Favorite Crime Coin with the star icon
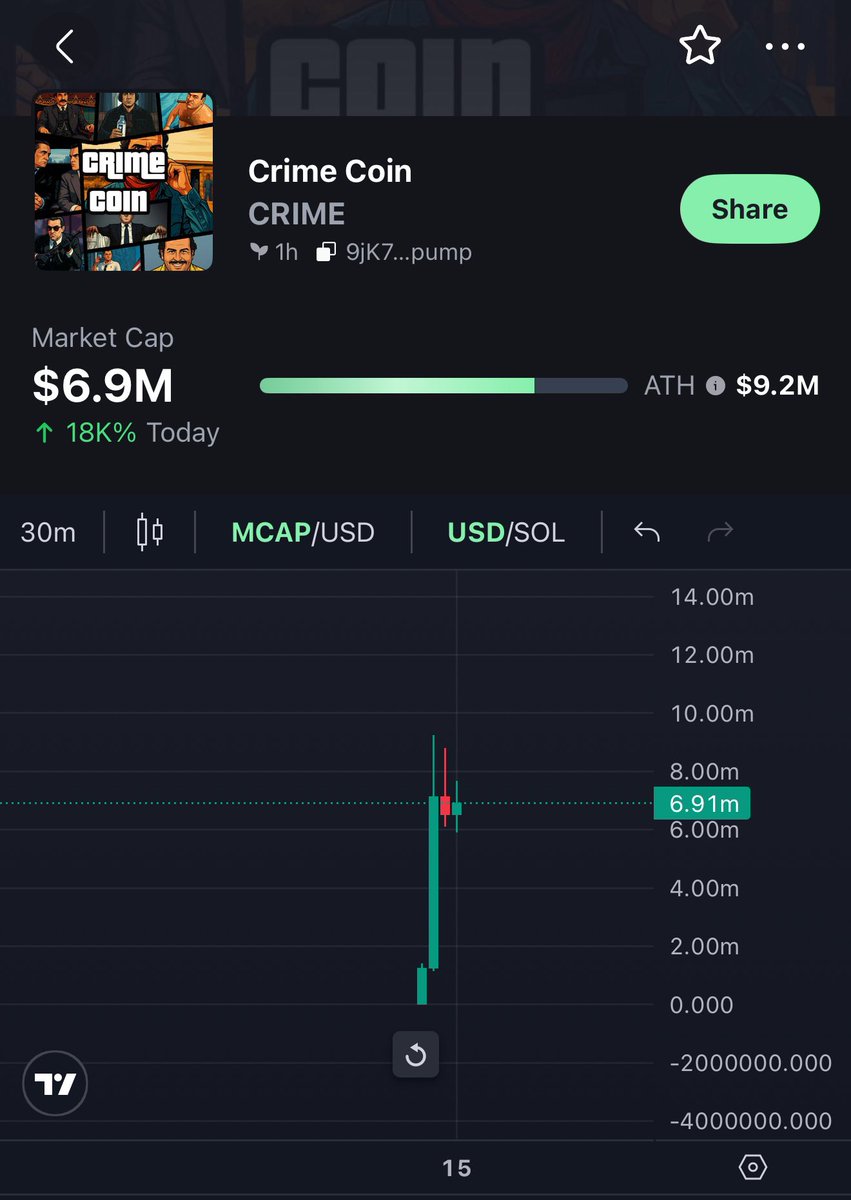This screenshot has height=1200, width=851. coord(699,45)
